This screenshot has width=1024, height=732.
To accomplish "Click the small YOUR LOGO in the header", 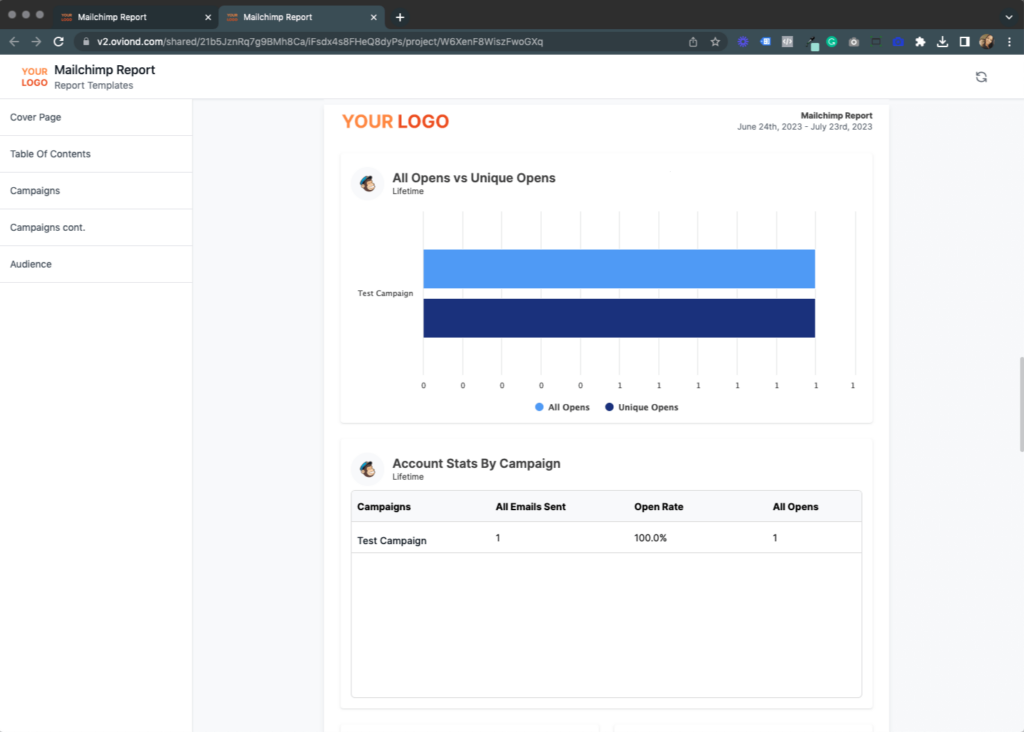I will [x=34, y=77].
